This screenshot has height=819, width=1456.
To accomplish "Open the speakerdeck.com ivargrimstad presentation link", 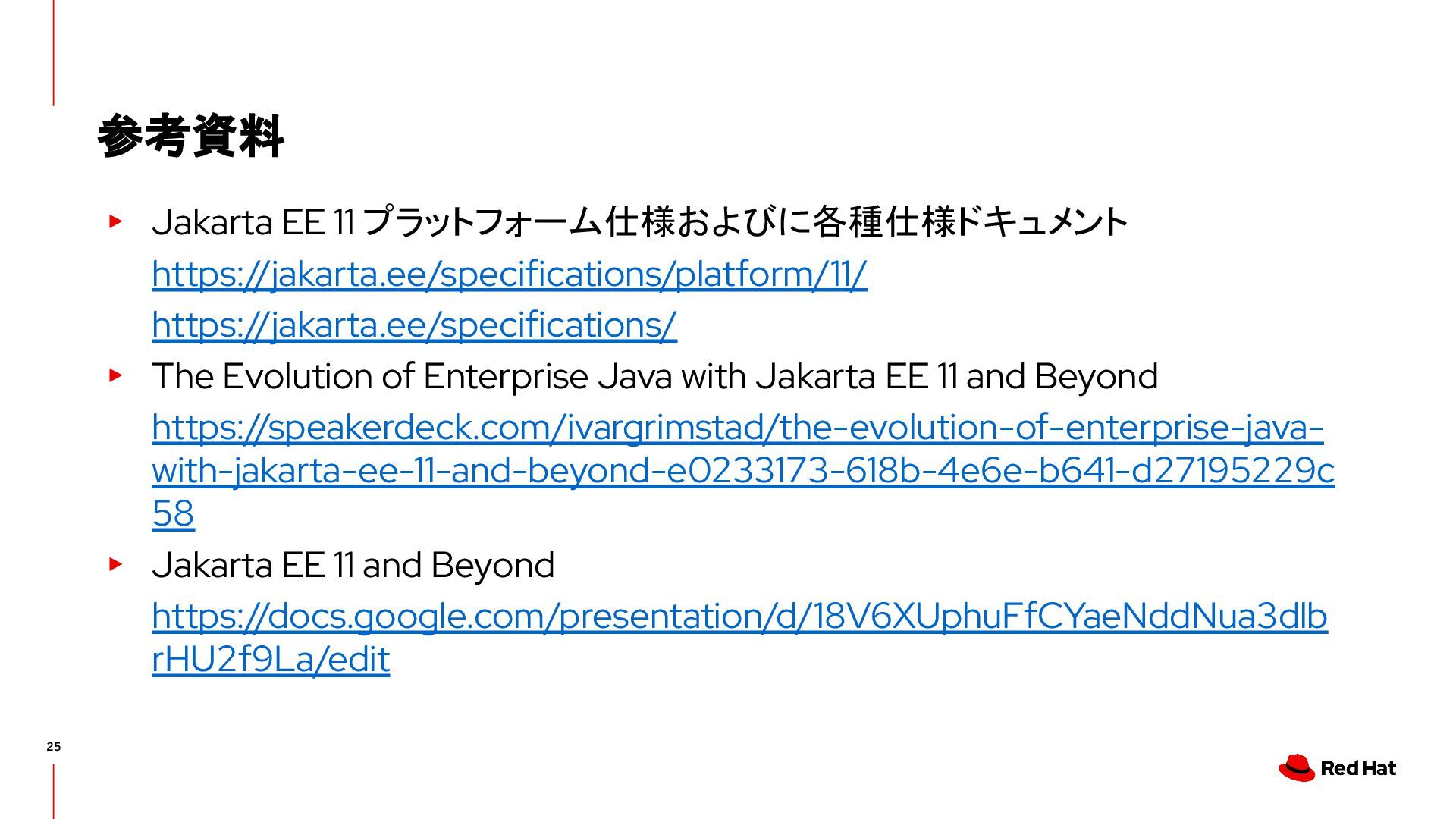I will click(743, 470).
